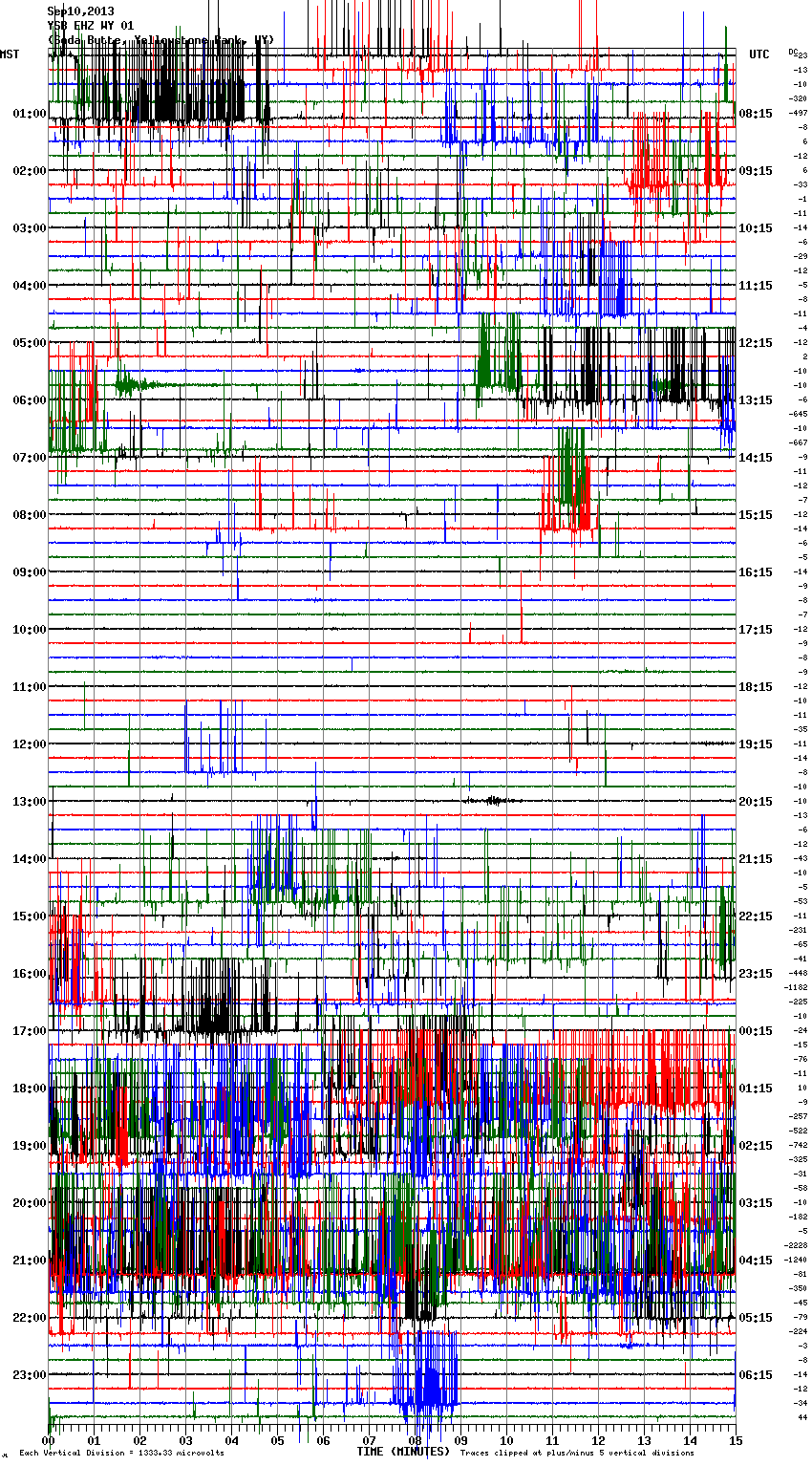Viewport: 812px width, 1466px height.
Task: Click the Soda Butte, Yellowstone Park location label
Action: (160, 40)
